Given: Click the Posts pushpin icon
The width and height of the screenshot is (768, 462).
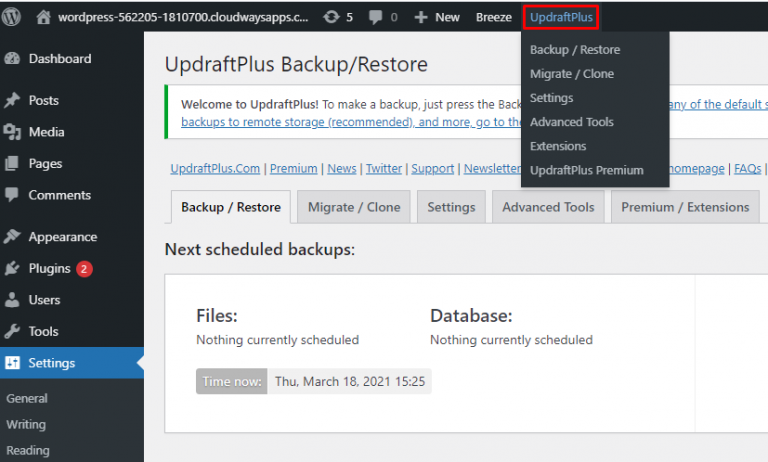Looking at the screenshot, I should click(x=12, y=100).
